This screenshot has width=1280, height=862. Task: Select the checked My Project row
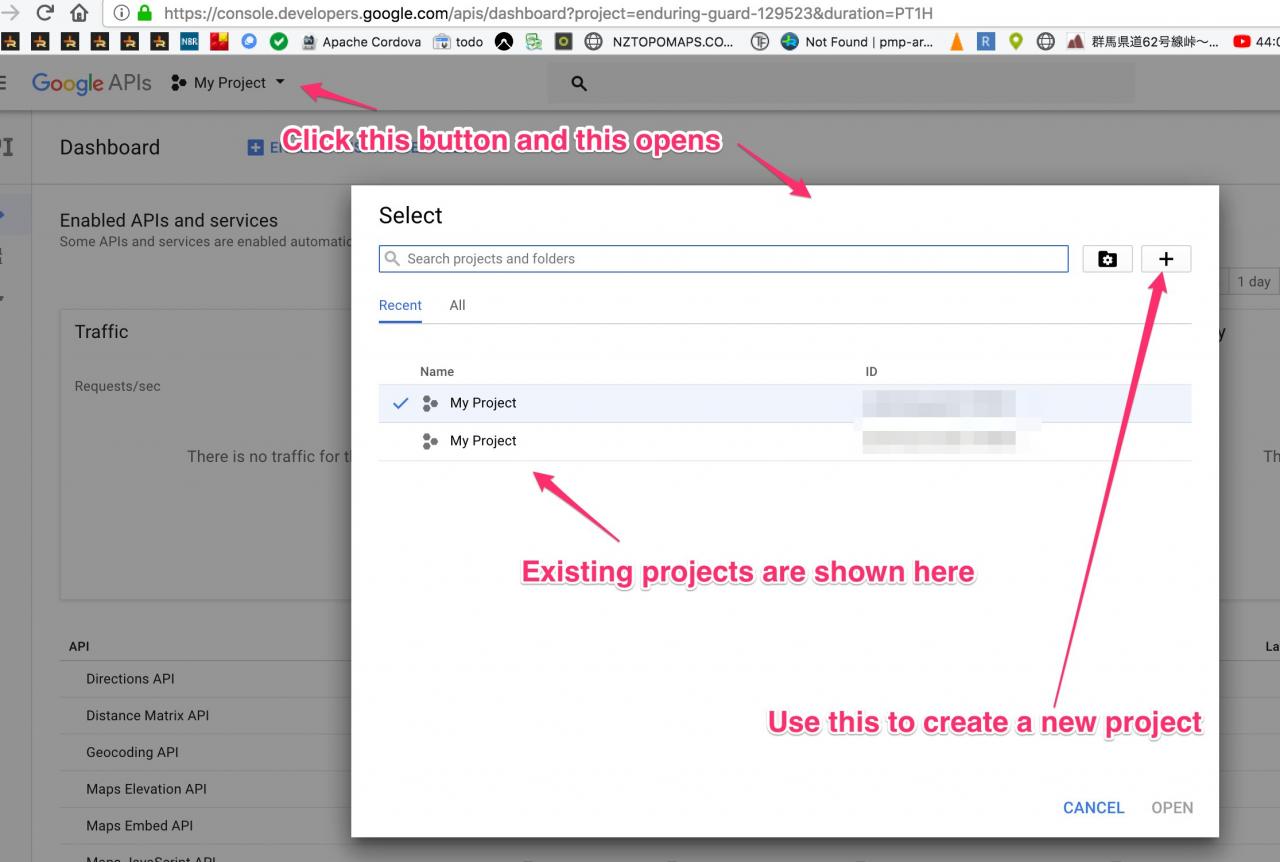(x=785, y=403)
